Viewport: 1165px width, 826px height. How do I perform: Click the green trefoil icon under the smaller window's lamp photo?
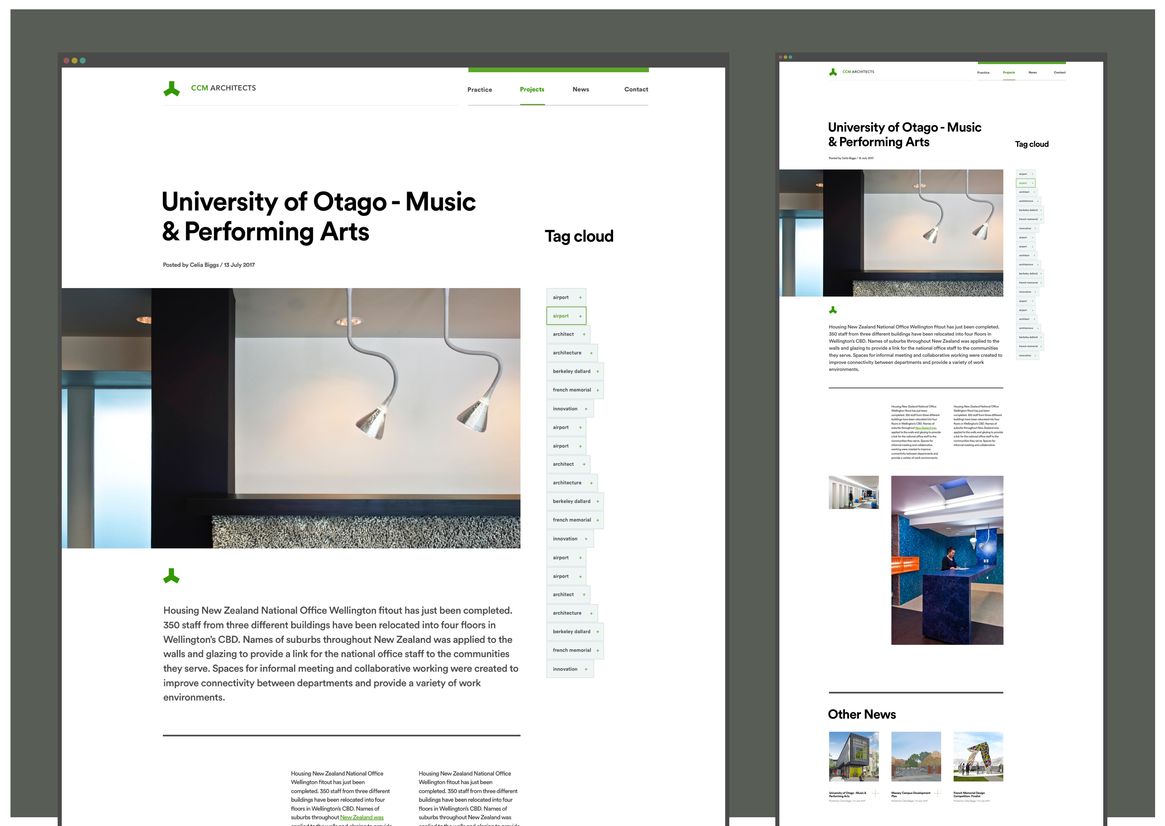point(833,310)
